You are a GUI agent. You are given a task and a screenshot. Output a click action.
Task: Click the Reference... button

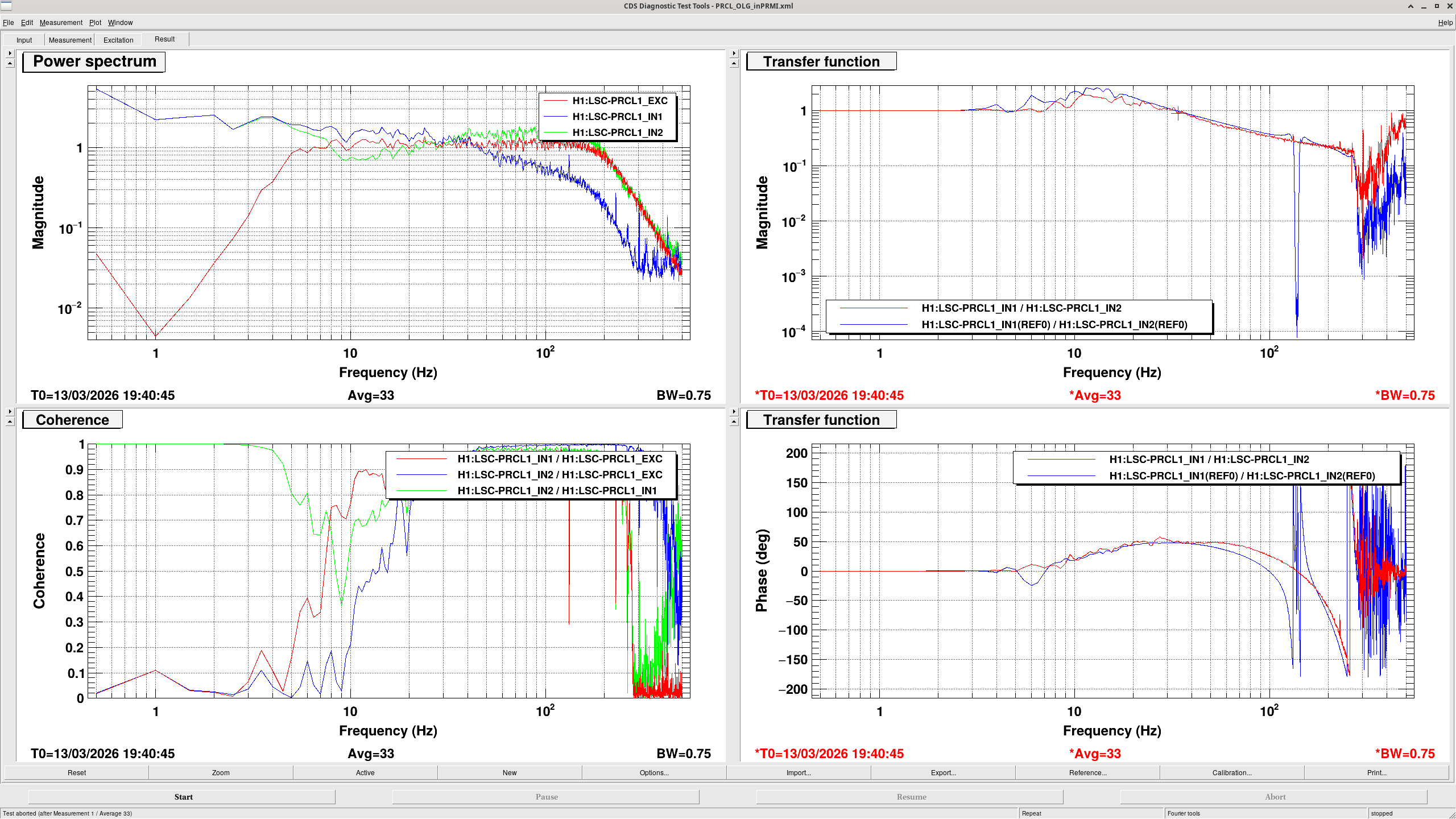point(1087,772)
